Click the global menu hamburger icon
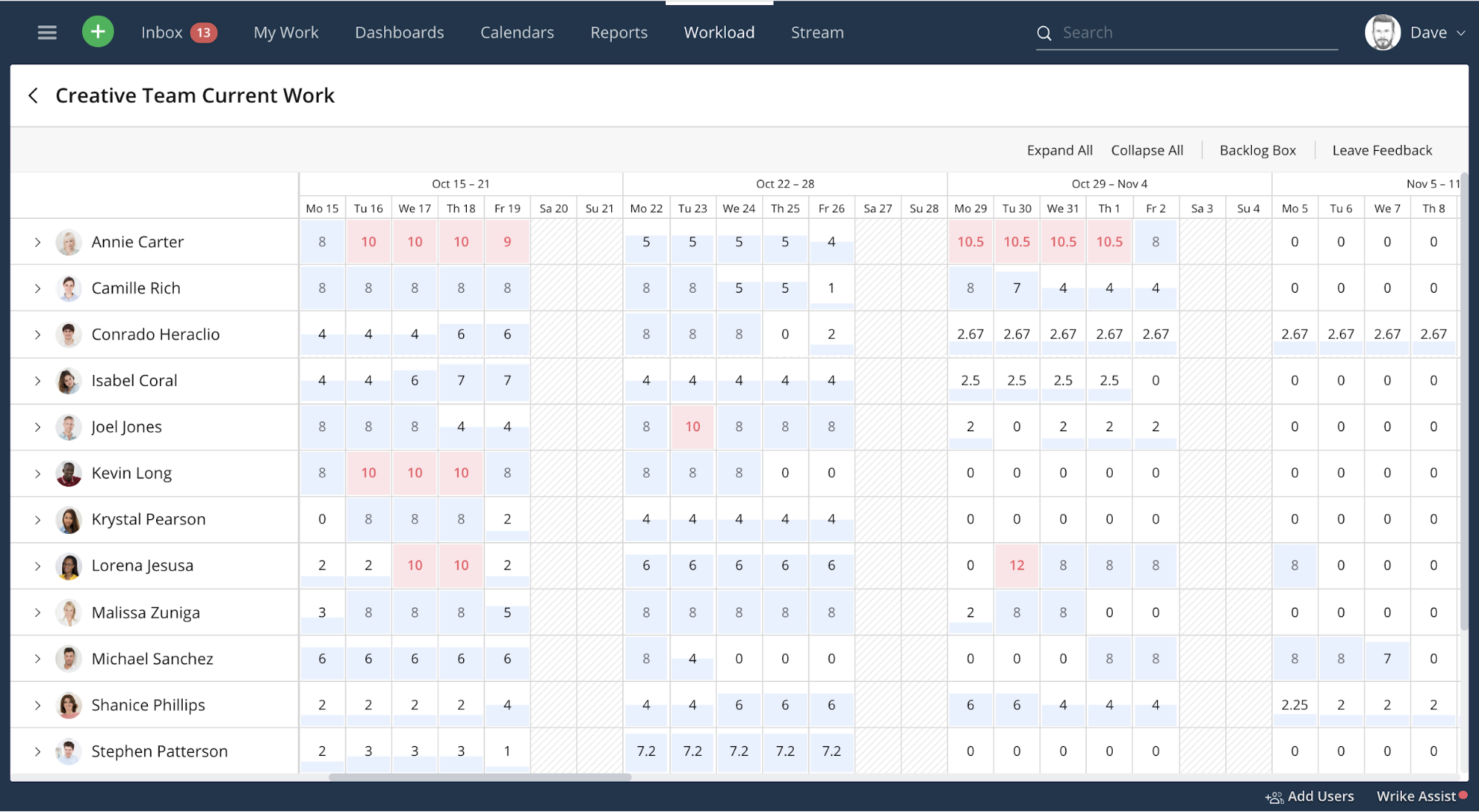This screenshot has width=1479, height=812. point(47,31)
